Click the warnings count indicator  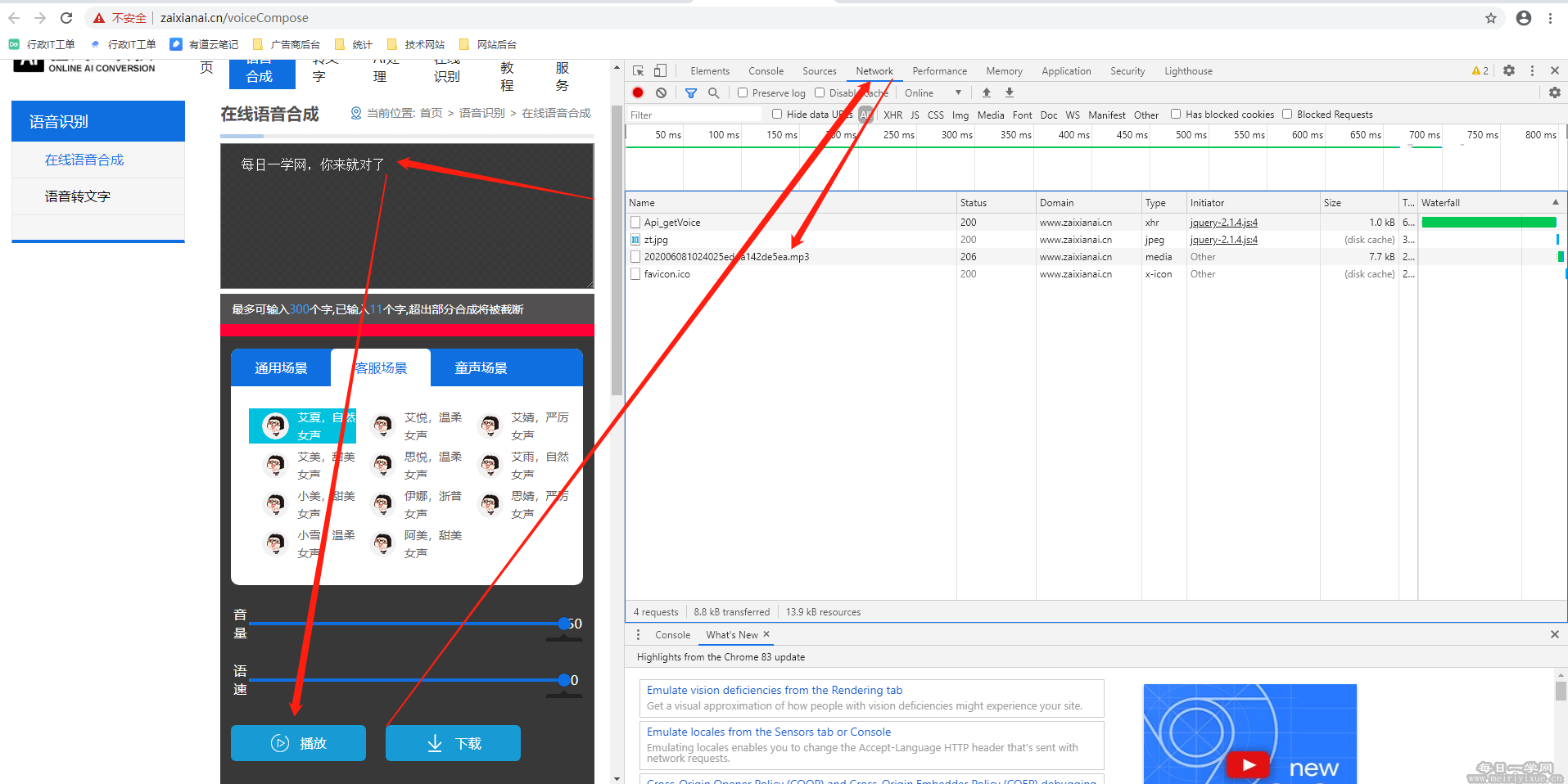coord(1480,71)
